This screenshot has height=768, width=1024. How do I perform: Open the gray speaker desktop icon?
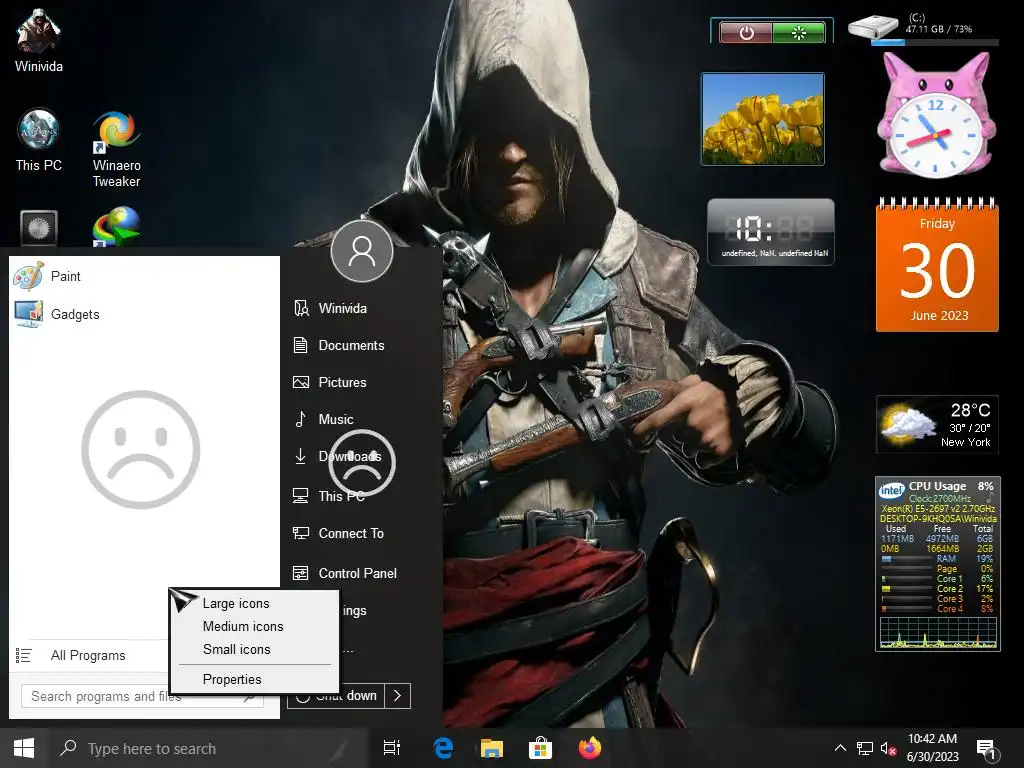[x=39, y=228]
